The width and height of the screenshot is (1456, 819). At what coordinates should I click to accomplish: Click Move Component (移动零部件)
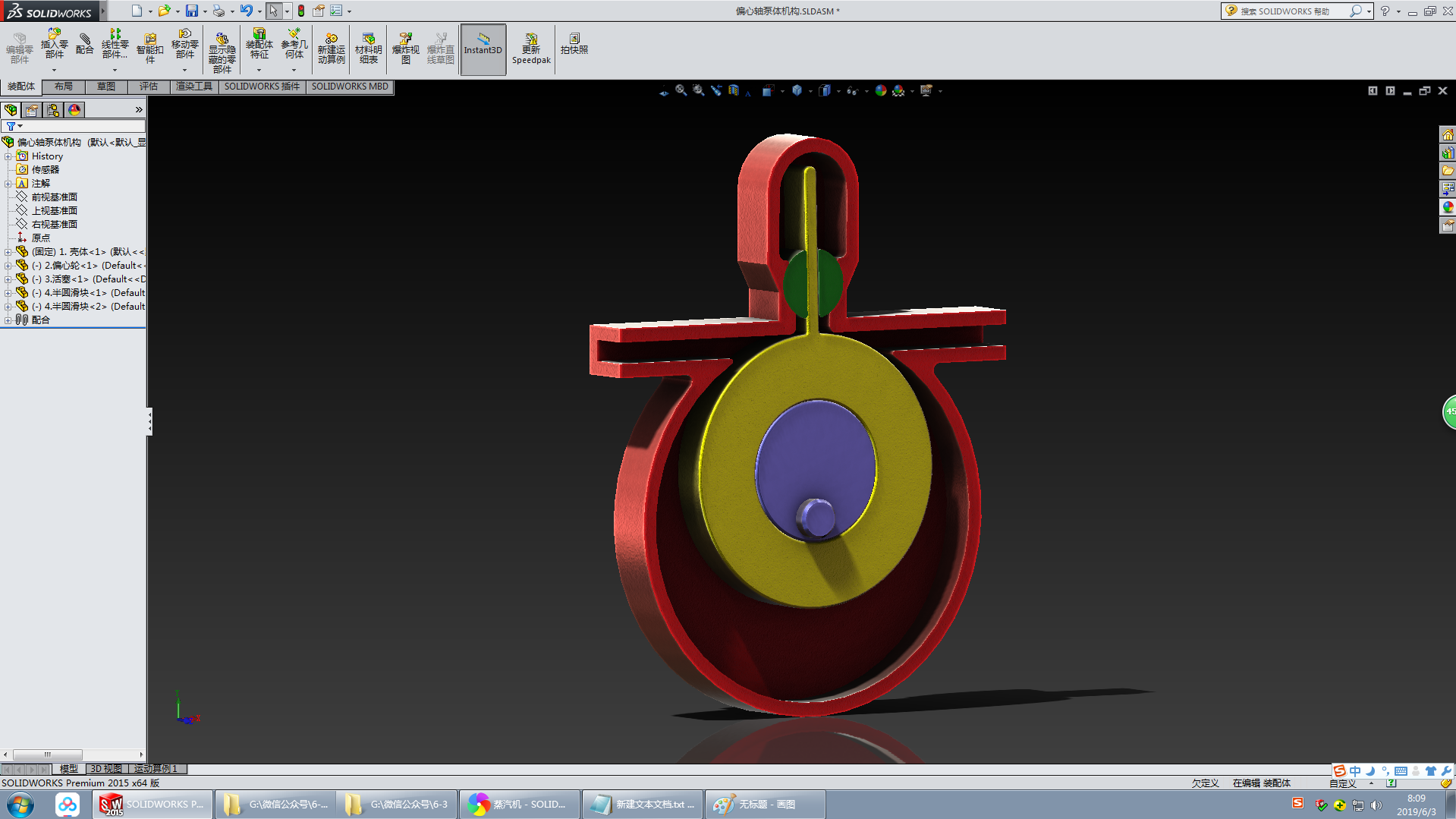pos(185,44)
